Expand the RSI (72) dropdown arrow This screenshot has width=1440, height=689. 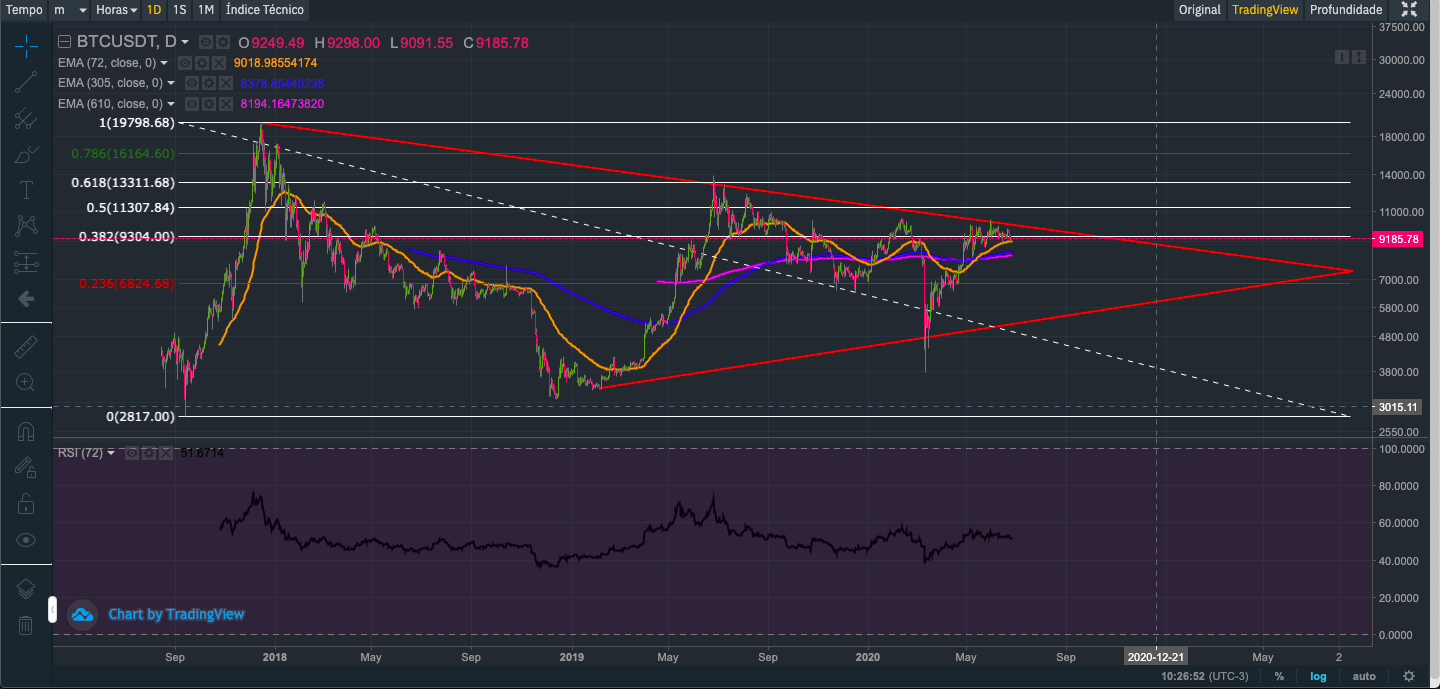coord(111,453)
